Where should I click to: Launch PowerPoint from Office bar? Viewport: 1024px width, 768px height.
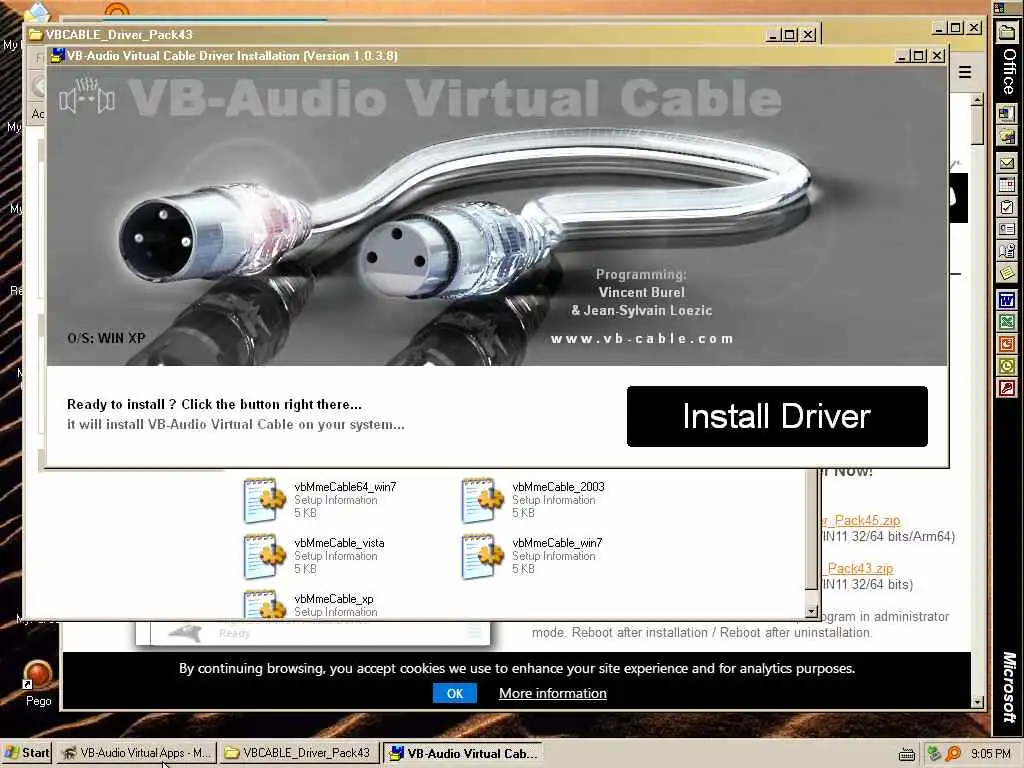pyautogui.click(x=1007, y=344)
